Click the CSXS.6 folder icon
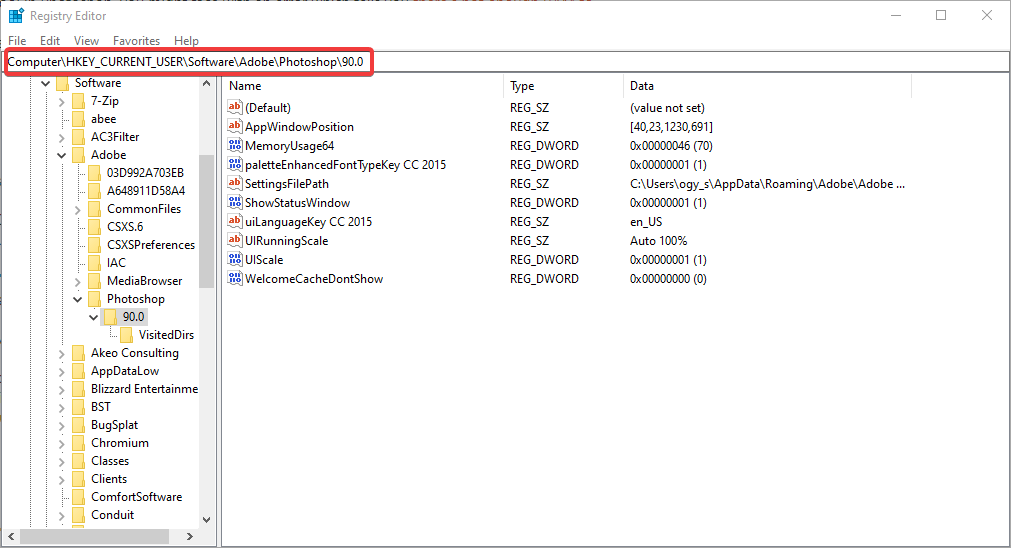This screenshot has width=1011, height=548. tap(95, 228)
